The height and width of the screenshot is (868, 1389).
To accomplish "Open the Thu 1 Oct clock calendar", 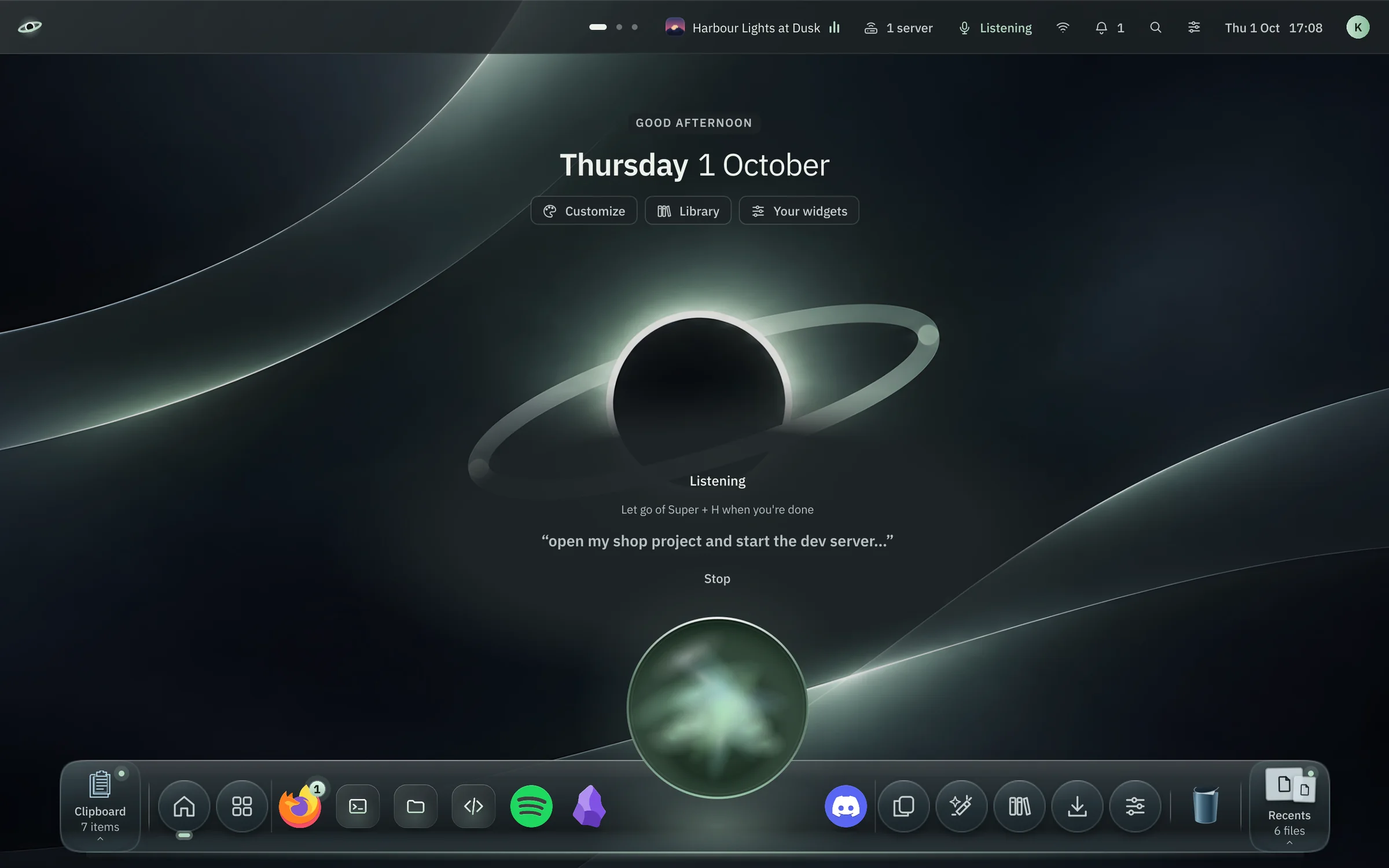I will [x=1273, y=27].
